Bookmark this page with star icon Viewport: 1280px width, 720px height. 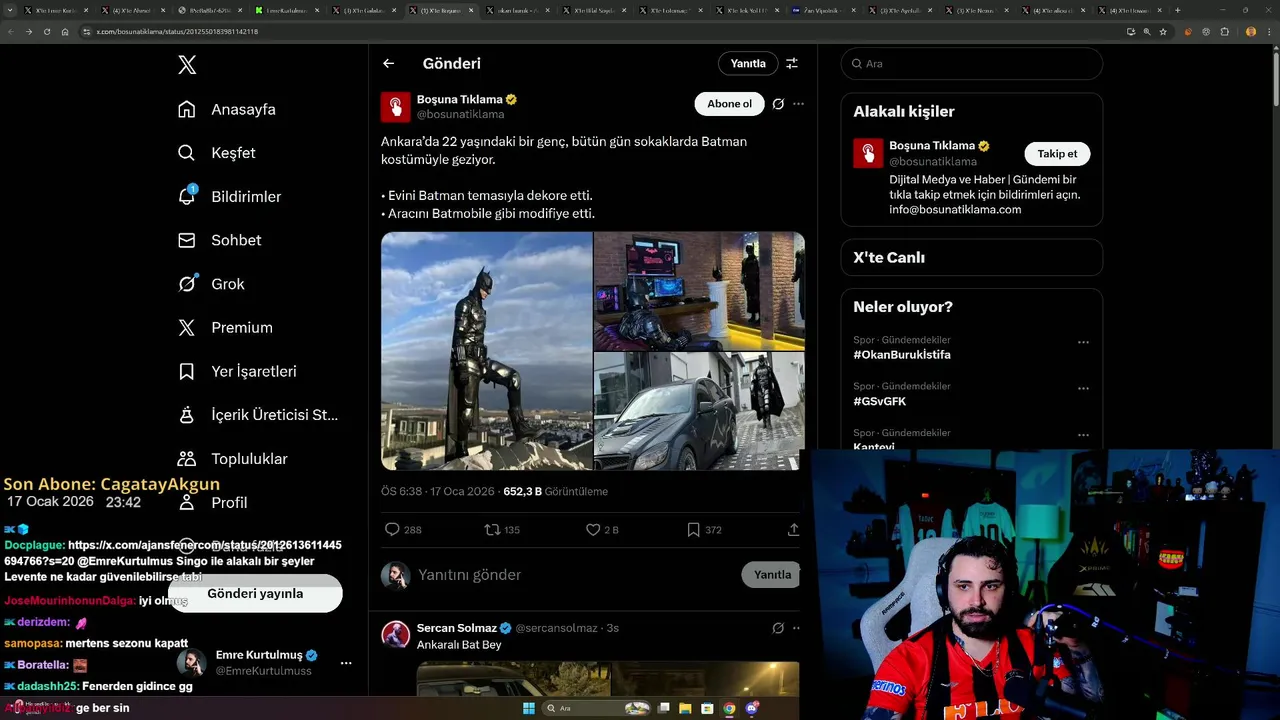point(1163,32)
